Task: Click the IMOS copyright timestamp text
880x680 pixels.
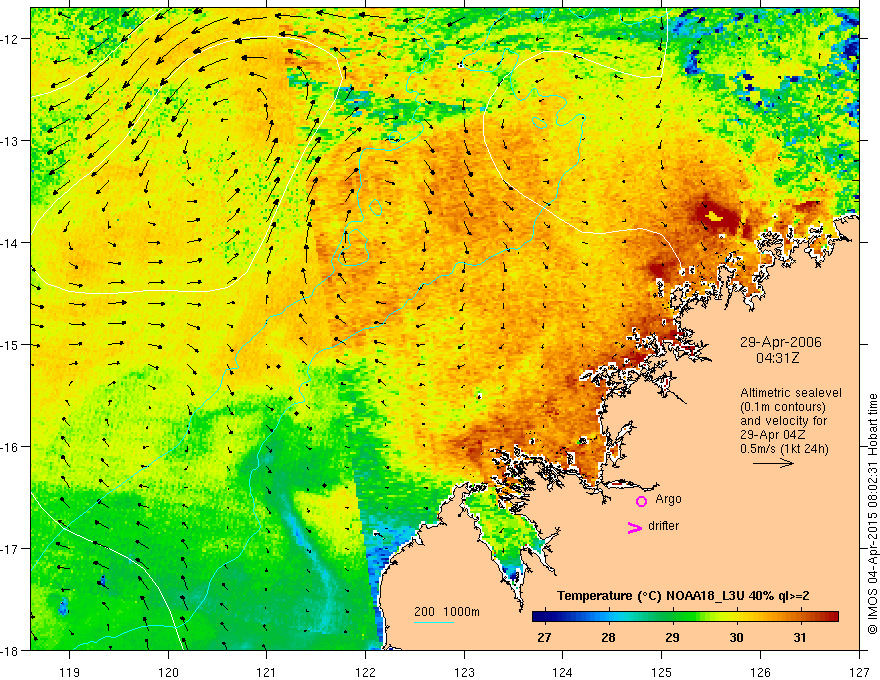Action: (x=872, y=514)
